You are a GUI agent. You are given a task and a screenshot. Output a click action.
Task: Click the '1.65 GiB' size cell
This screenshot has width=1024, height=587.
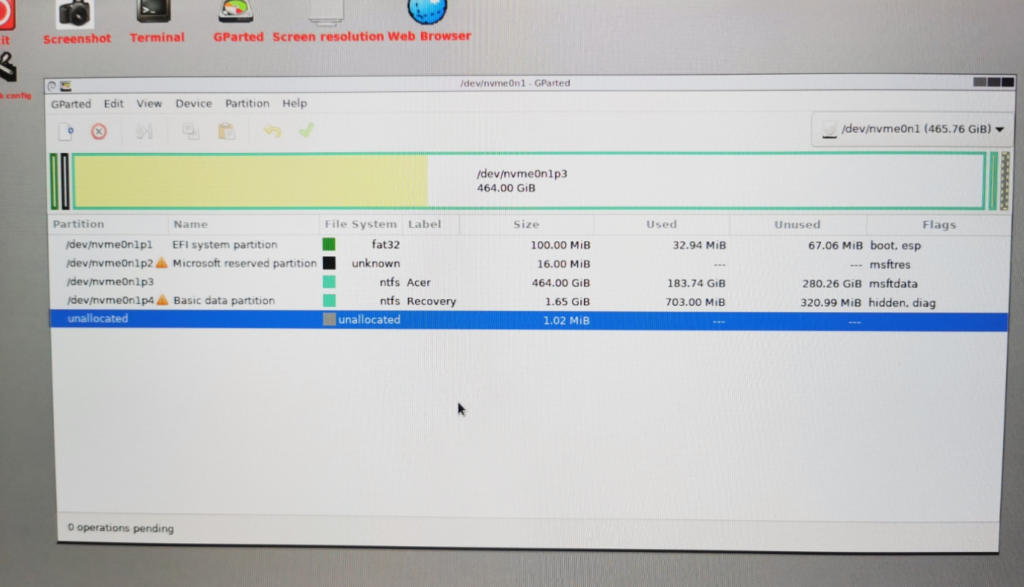567,302
